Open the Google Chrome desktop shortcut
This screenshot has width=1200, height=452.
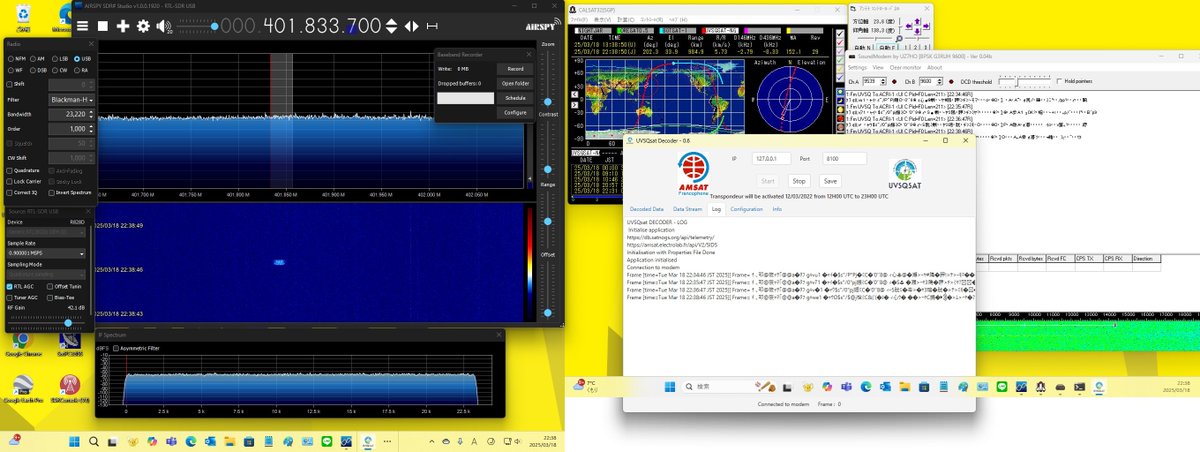pyautogui.click(x=22, y=341)
